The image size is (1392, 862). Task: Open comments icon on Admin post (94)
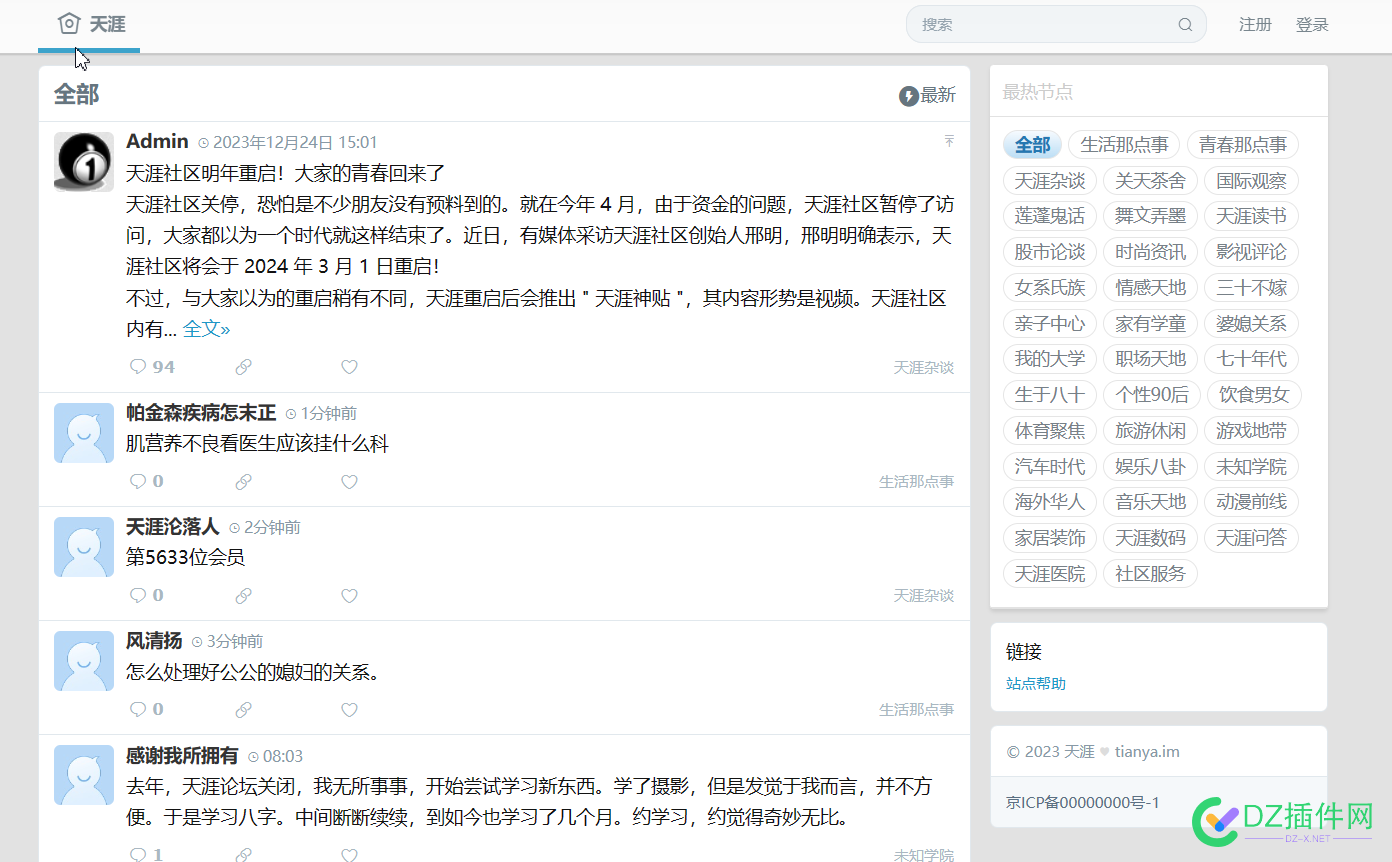pyautogui.click(x=138, y=367)
